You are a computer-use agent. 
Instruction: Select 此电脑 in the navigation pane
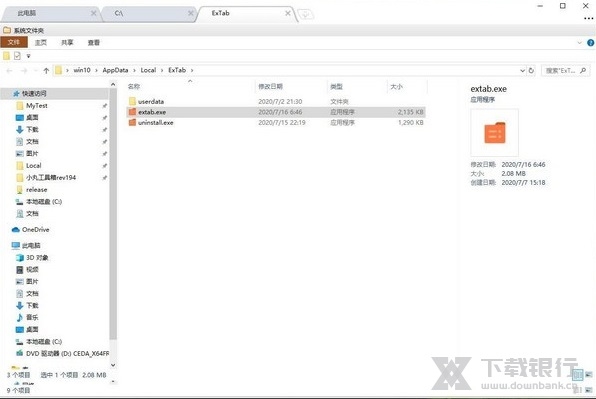pyautogui.click(x=31, y=245)
